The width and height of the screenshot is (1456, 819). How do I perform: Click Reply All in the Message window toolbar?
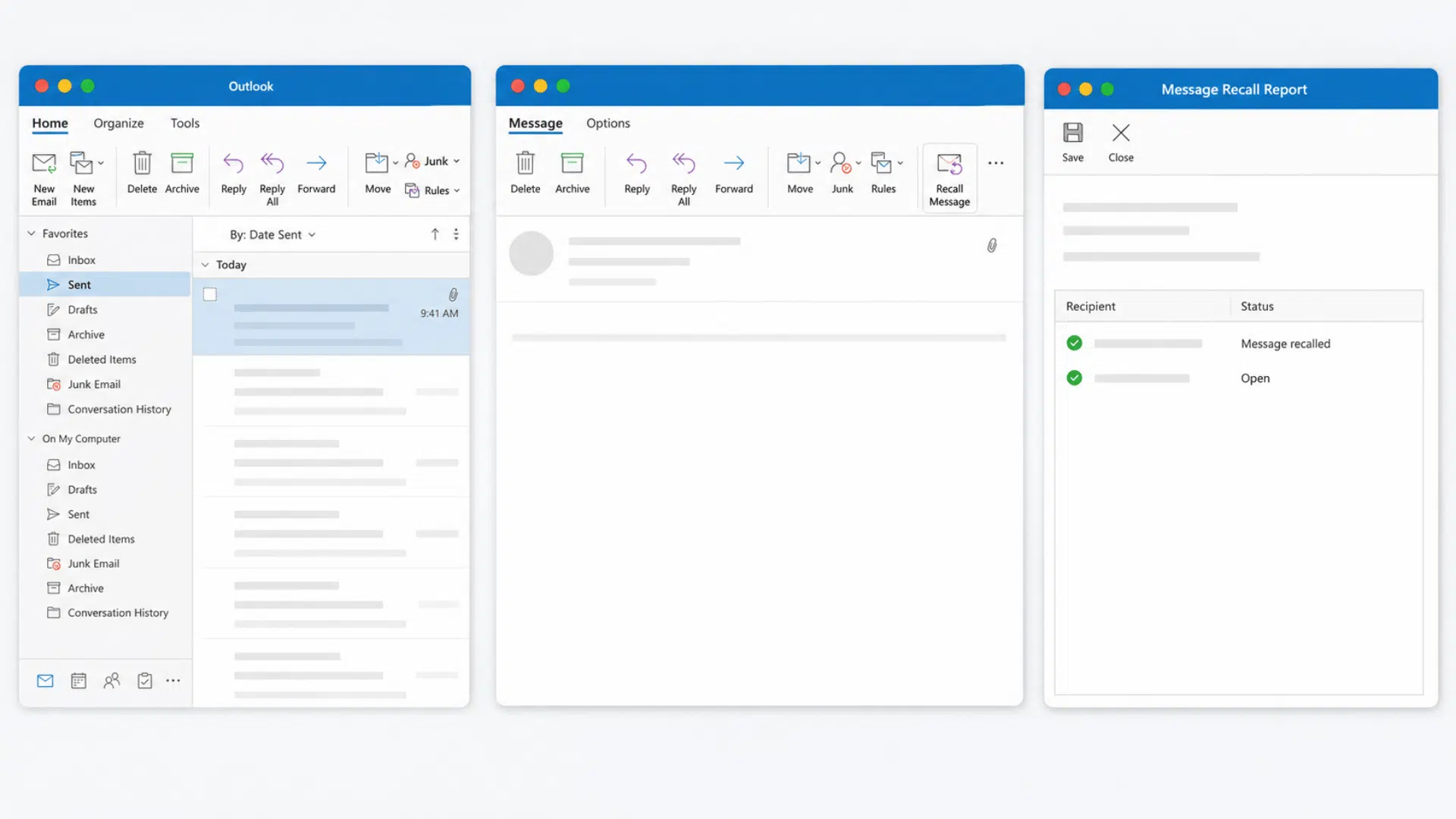684,179
